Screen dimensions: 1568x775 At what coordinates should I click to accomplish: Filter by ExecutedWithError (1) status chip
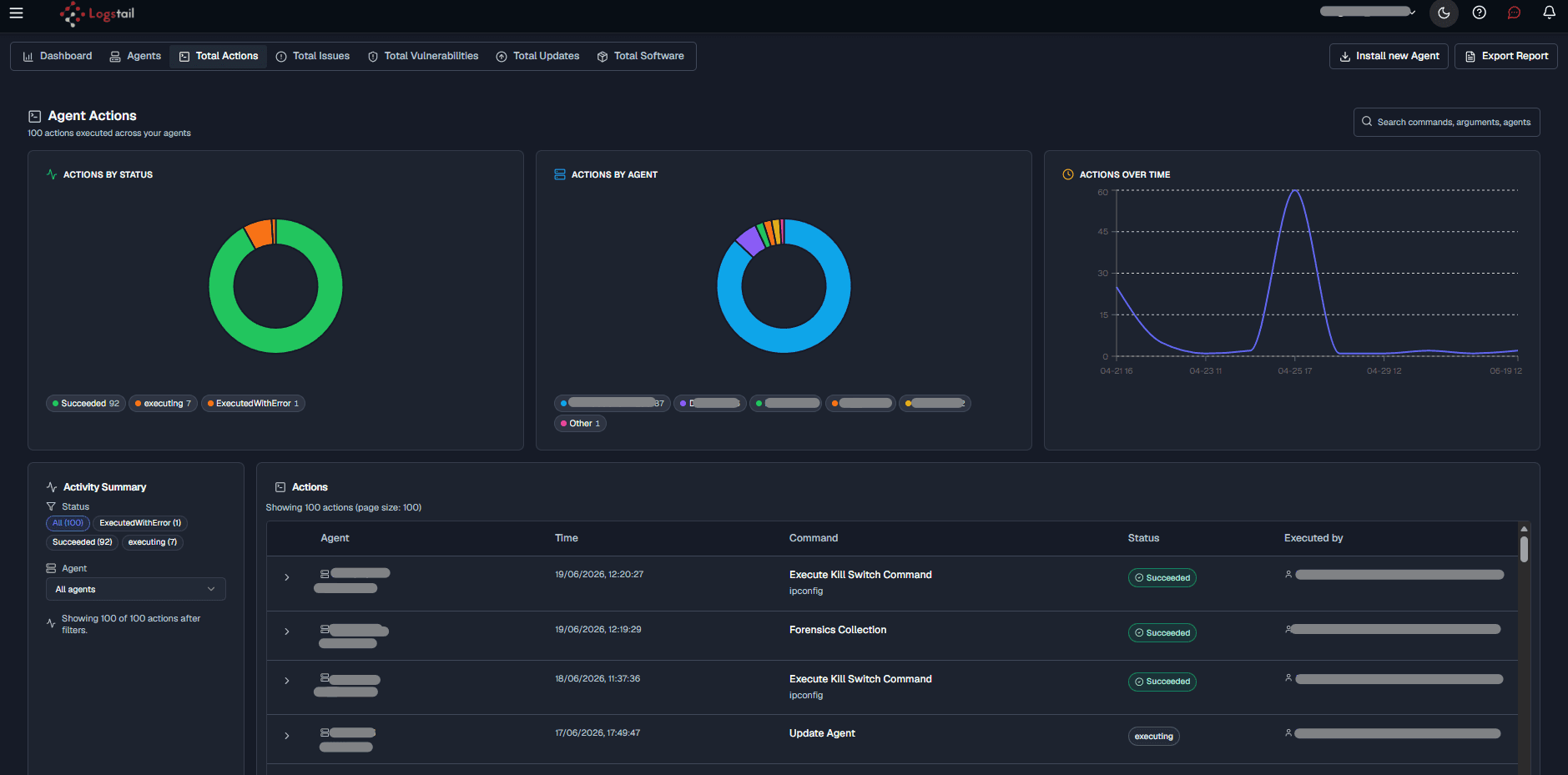pyautogui.click(x=140, y=523)
